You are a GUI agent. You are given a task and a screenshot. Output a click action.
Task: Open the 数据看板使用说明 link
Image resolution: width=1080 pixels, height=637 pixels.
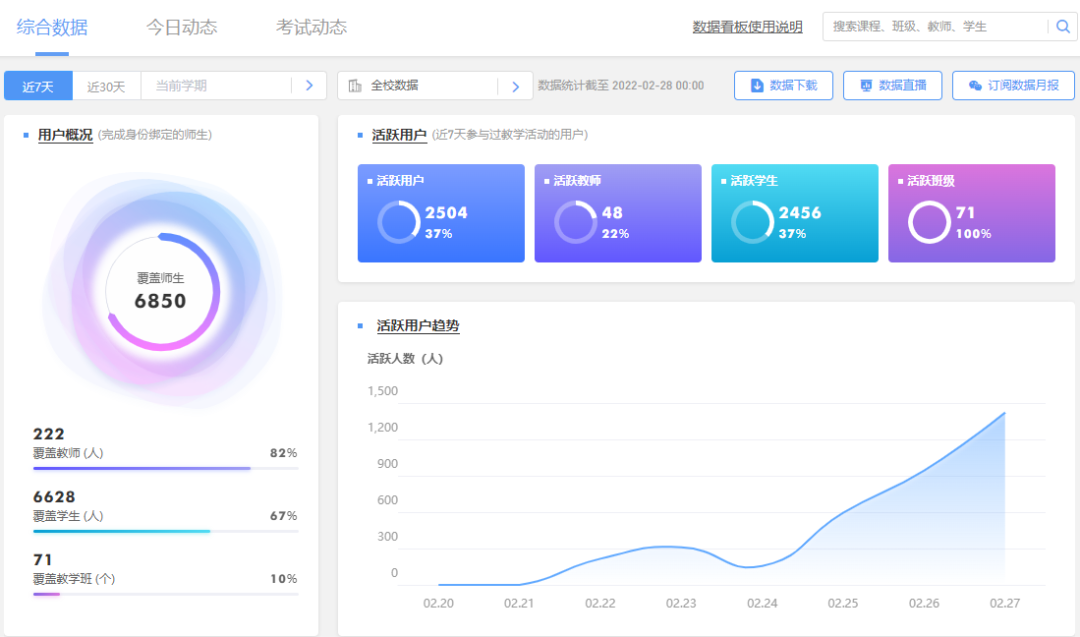747,27
